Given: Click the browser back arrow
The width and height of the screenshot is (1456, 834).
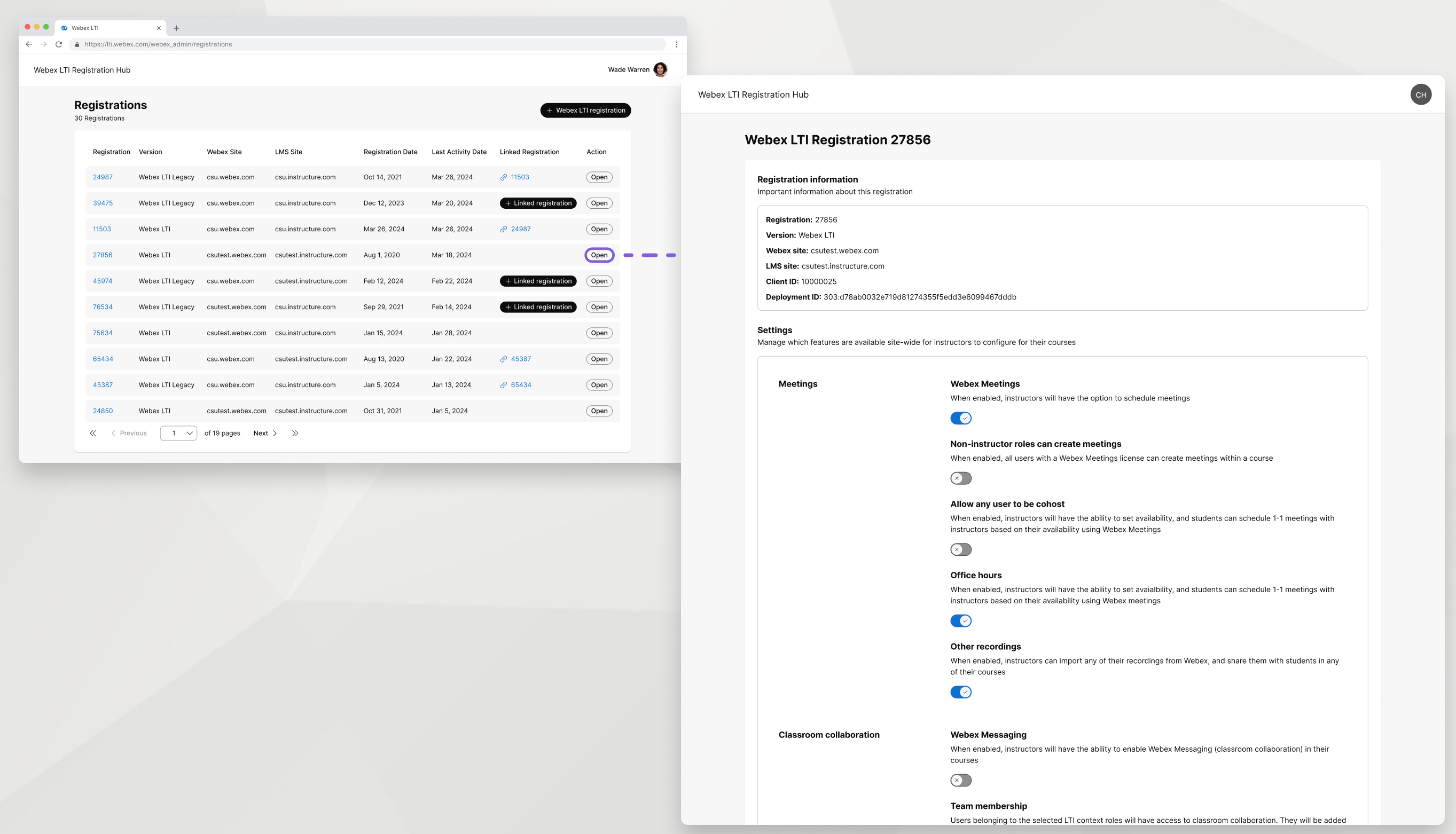Looking at the screenshot, I should coord(29,44).
